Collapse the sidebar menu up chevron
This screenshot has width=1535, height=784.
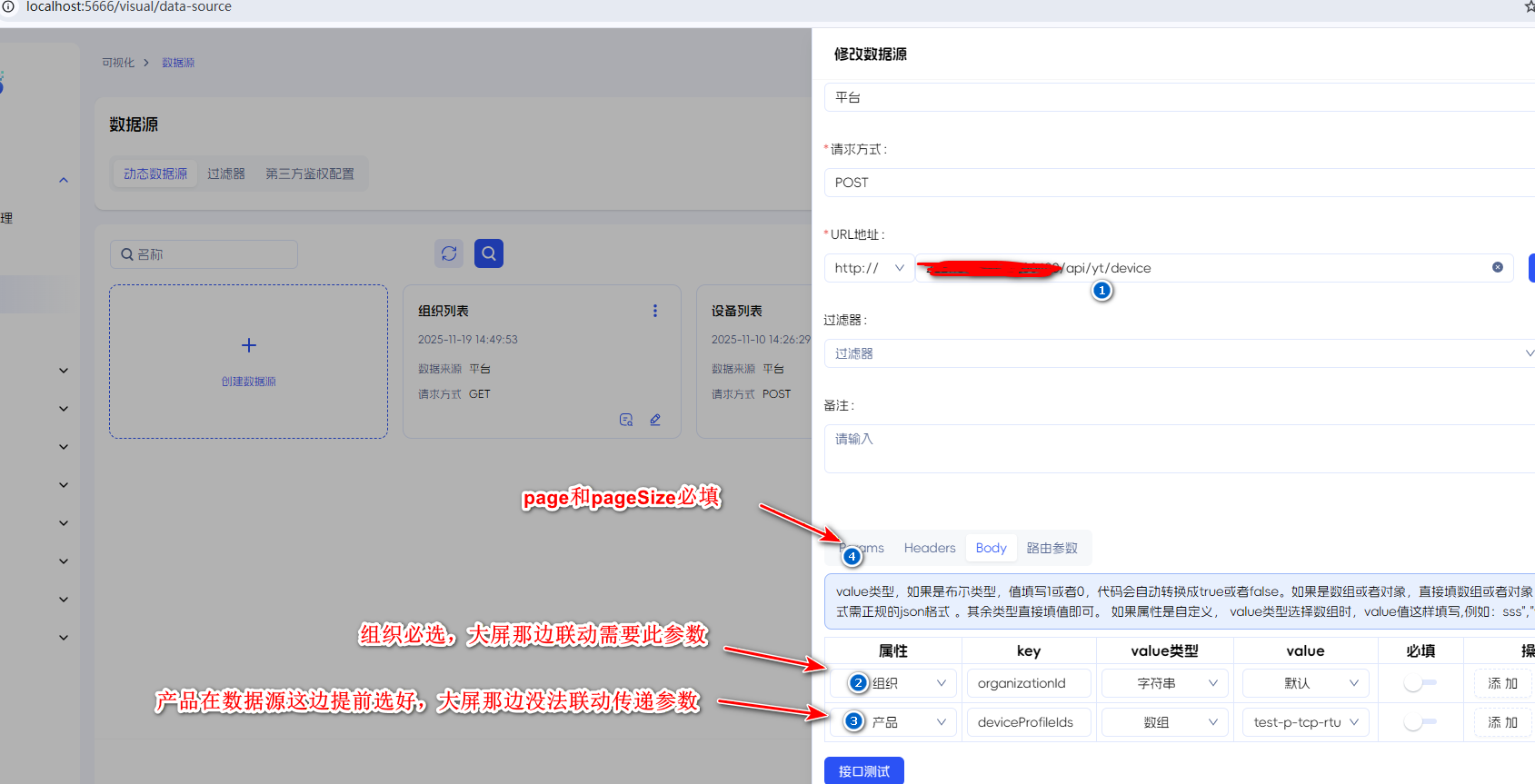64,180
